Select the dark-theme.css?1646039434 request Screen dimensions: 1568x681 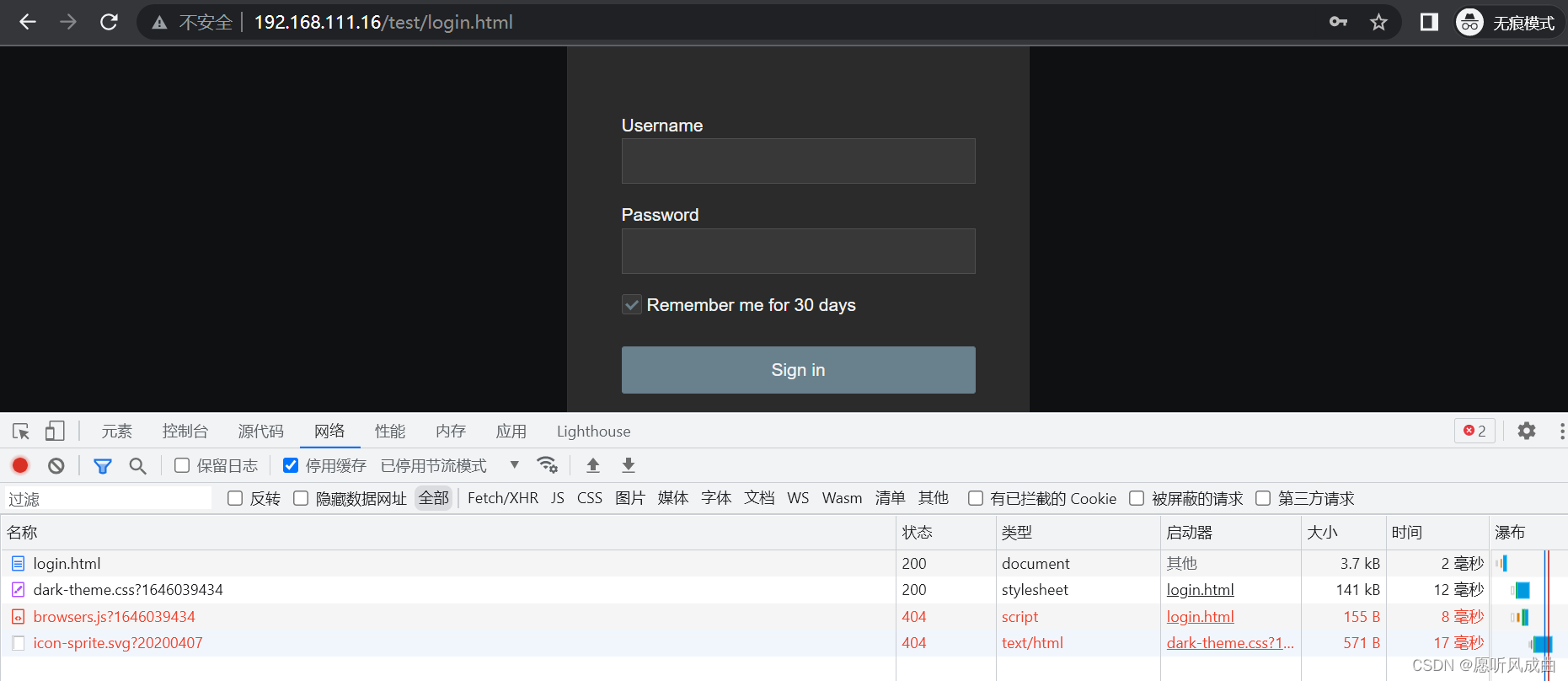click(x=128, y=590)
